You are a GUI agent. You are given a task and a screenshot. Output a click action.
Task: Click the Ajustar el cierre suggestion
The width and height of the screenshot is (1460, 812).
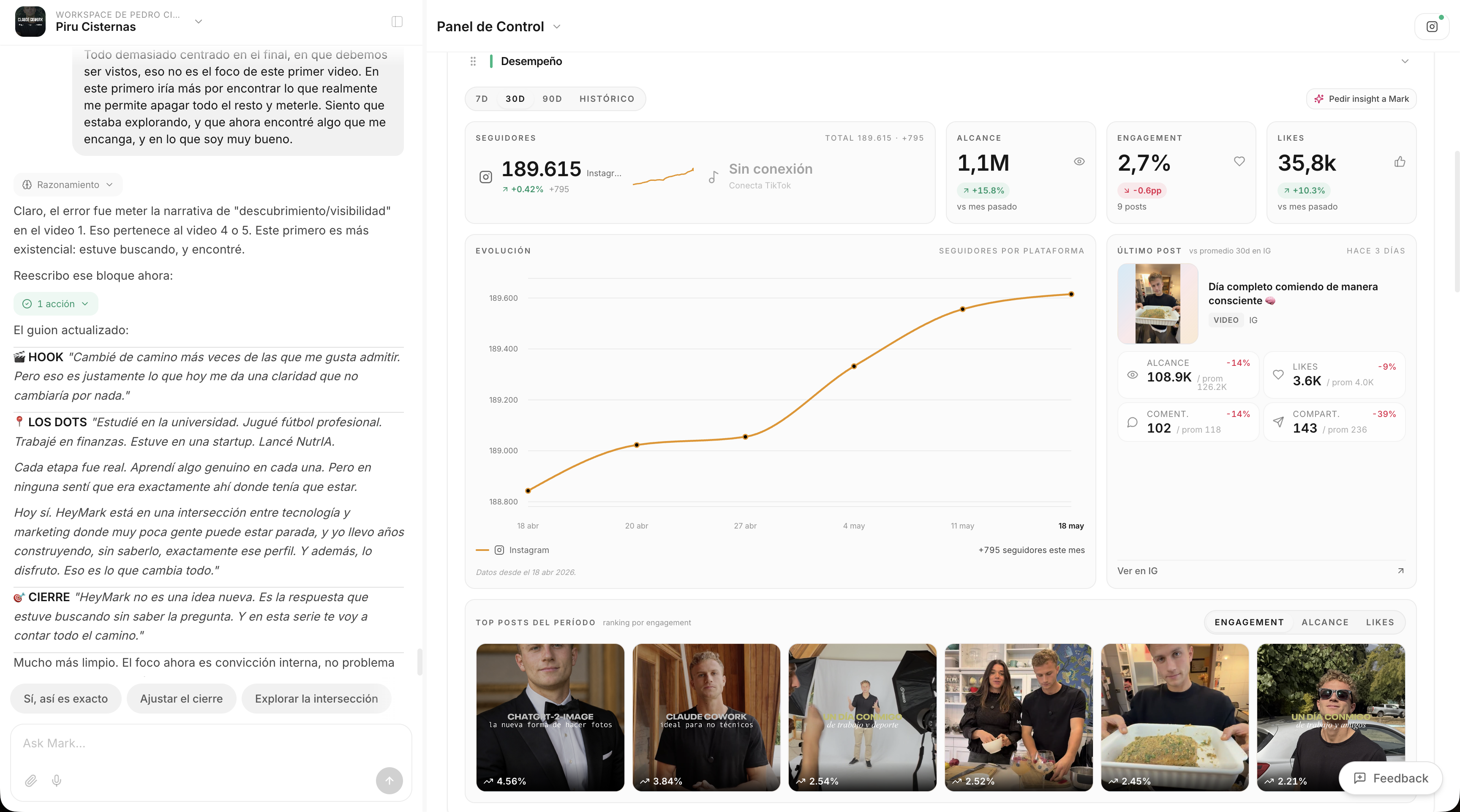181,699
